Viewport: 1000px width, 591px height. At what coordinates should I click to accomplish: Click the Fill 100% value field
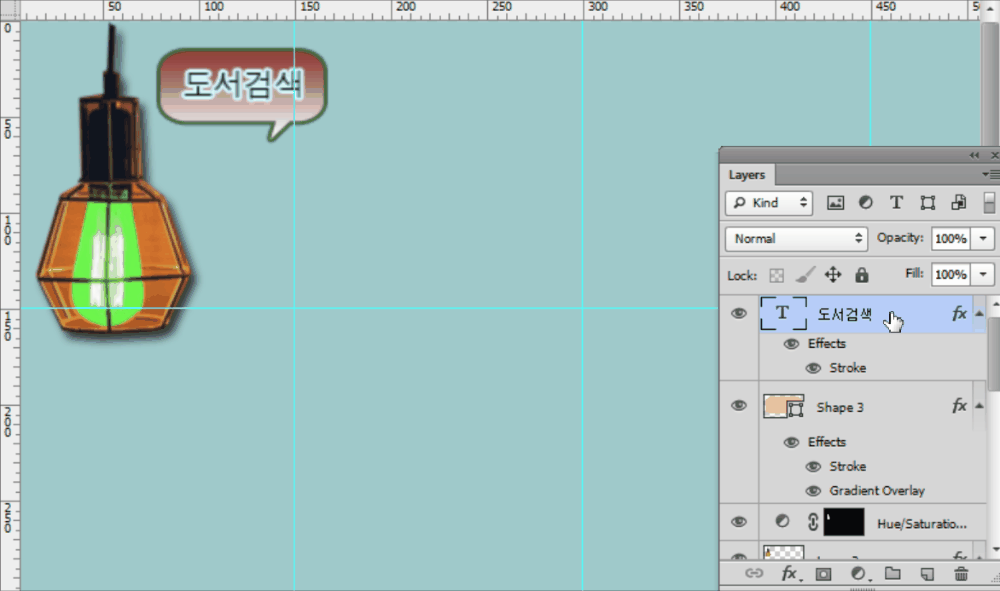[950, 274]
